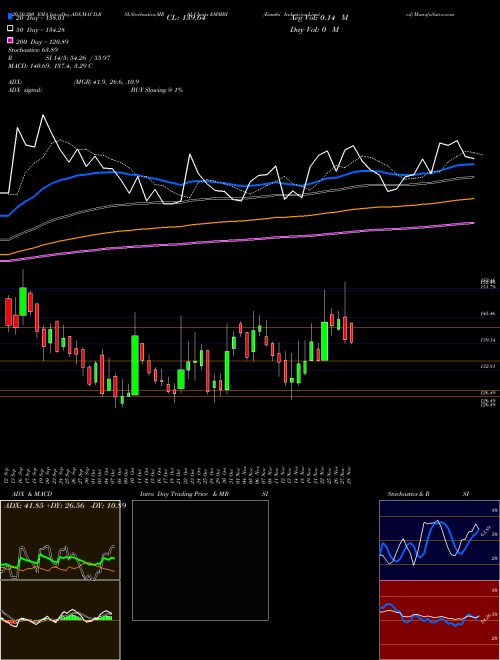500x660 pixels.
Task: Click the 'Stochastics: 68.89' reading
Action: pos(33,50)
